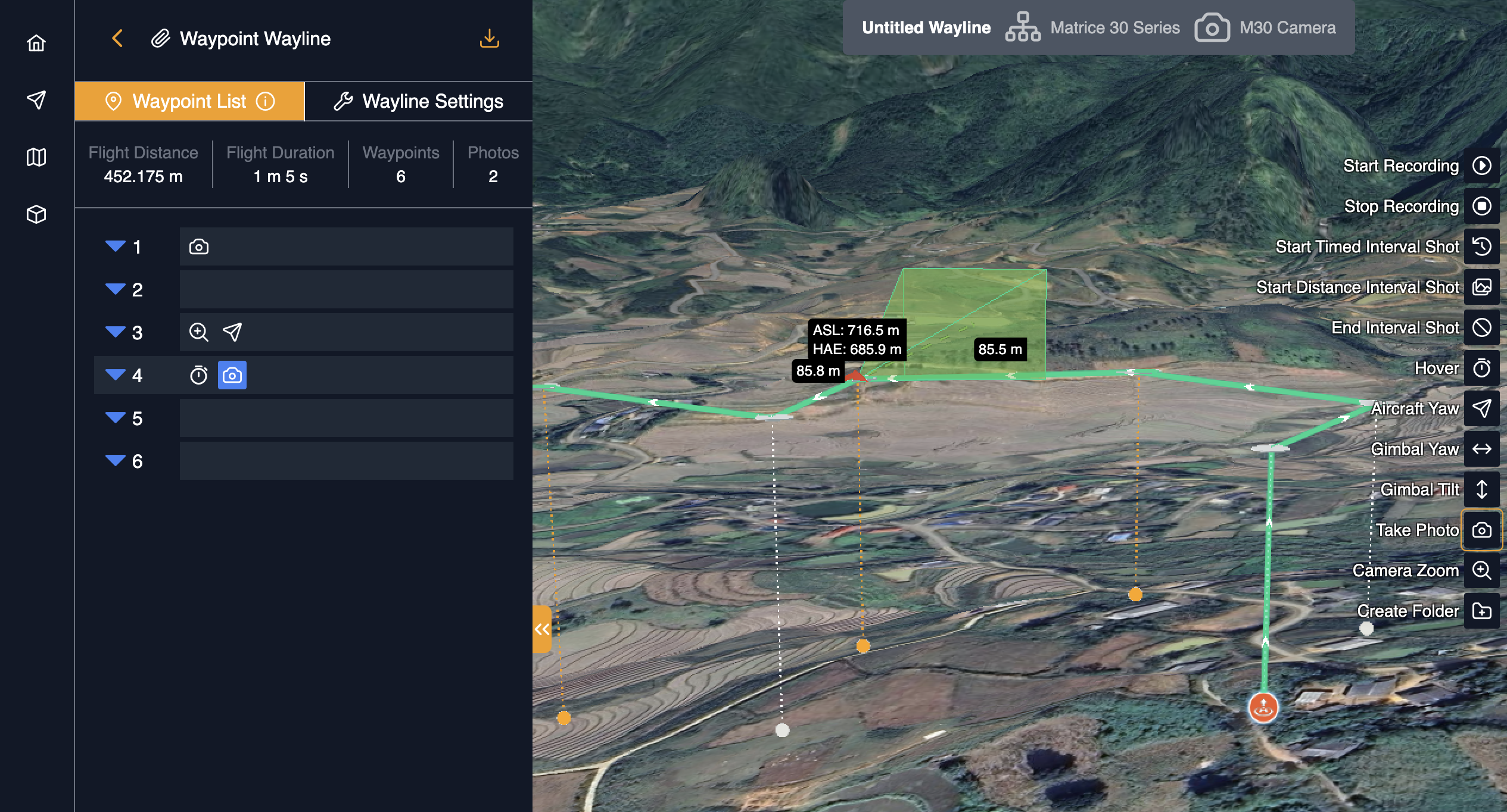Click hover timer action on waypoint 4
Image resolution: width=1507 pixels, height=812 pixels.
[198, 375]
